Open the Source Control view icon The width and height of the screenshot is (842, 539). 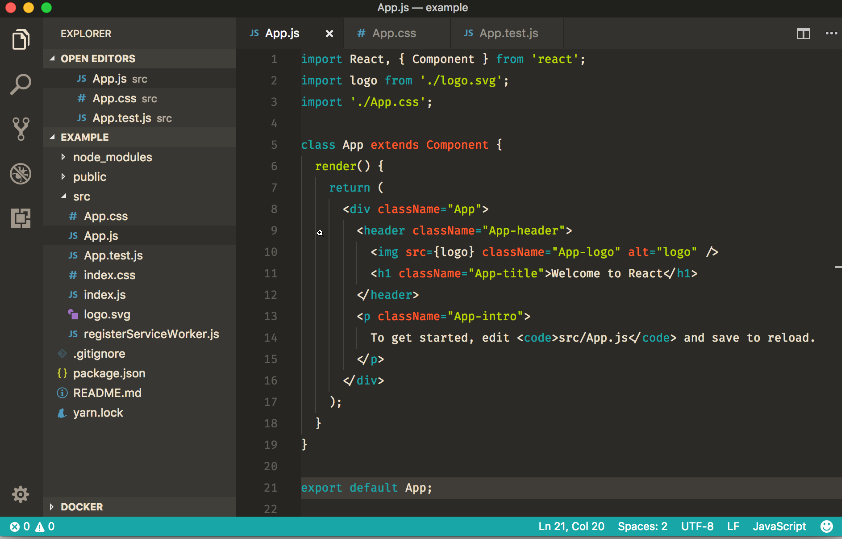pyautogui.click(x=20, y=128)
